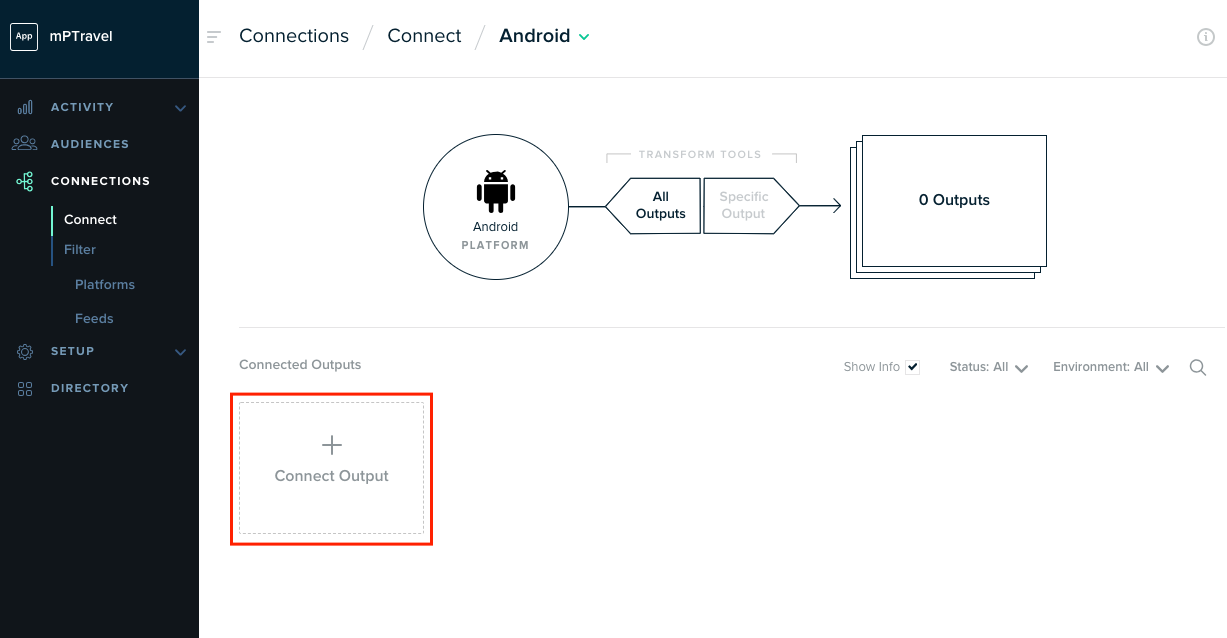Click the Connect Output tile
This screenshot has height=638, width=1227.
point(331,468)
